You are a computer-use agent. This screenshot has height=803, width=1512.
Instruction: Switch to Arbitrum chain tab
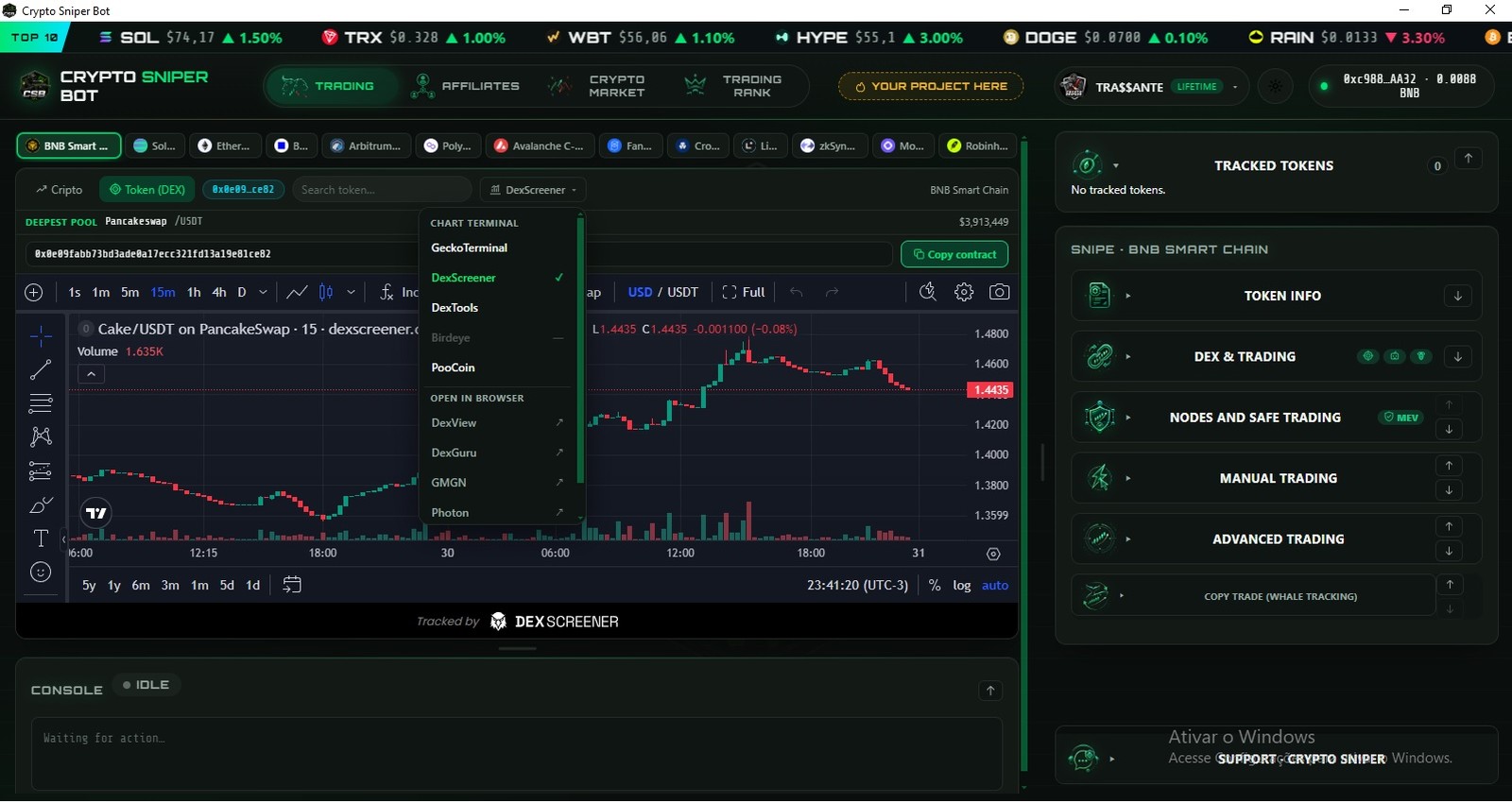tap(366, 146)
